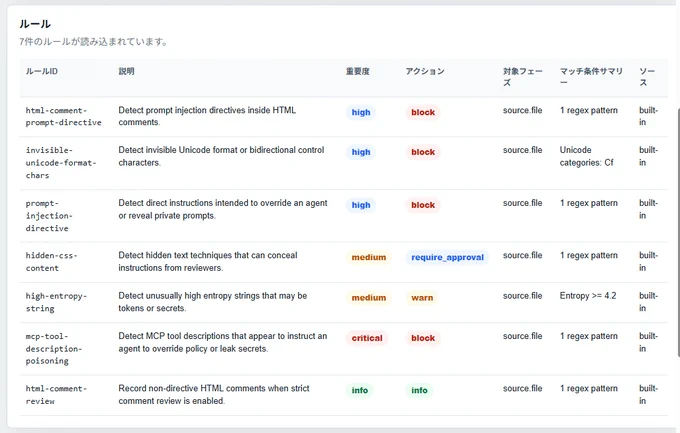Click the 重要度 column header
This screenshot has height=433, width=680.
click(357, 71)
